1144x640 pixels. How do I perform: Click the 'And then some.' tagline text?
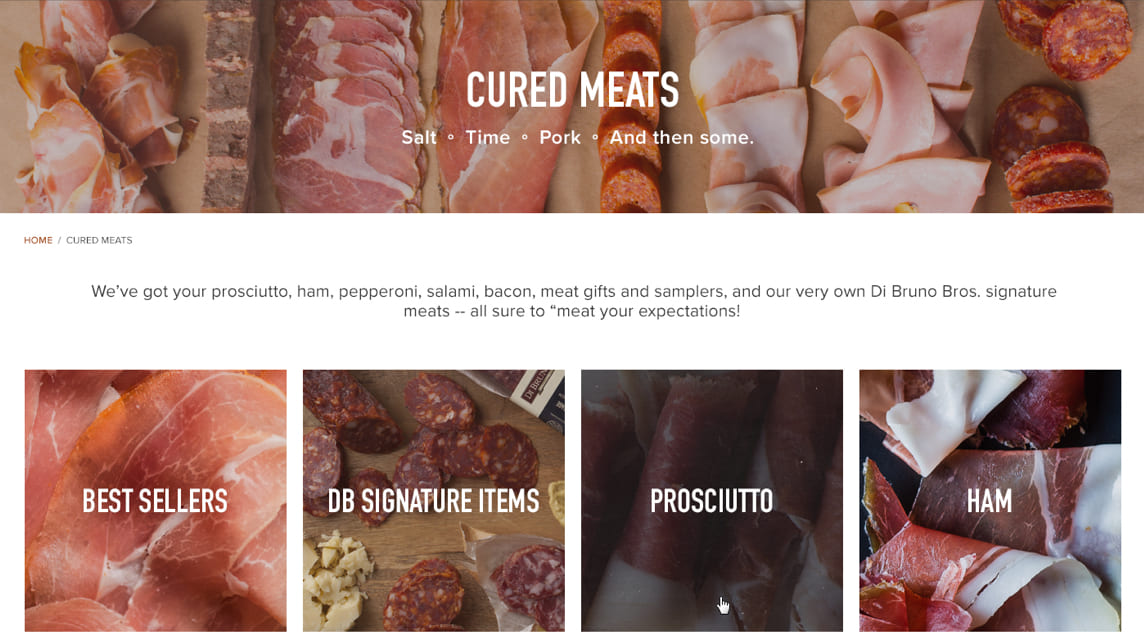point(681,137)
